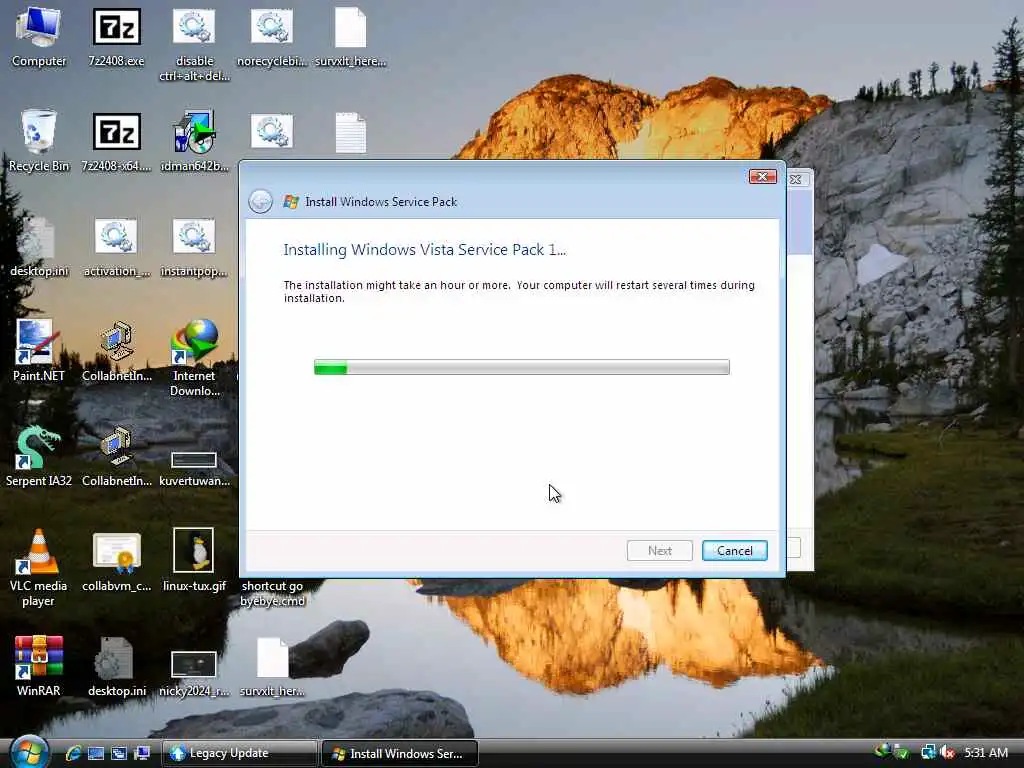Select the Recycle Bin icon
1024x768 pixels.
[x=39, y=141]
